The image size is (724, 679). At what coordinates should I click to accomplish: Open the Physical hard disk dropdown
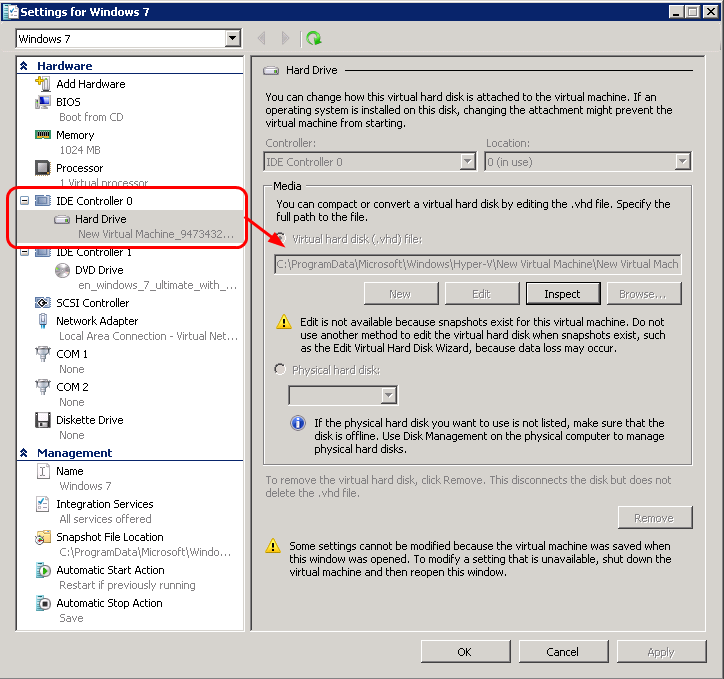click(x=389, y=395)
